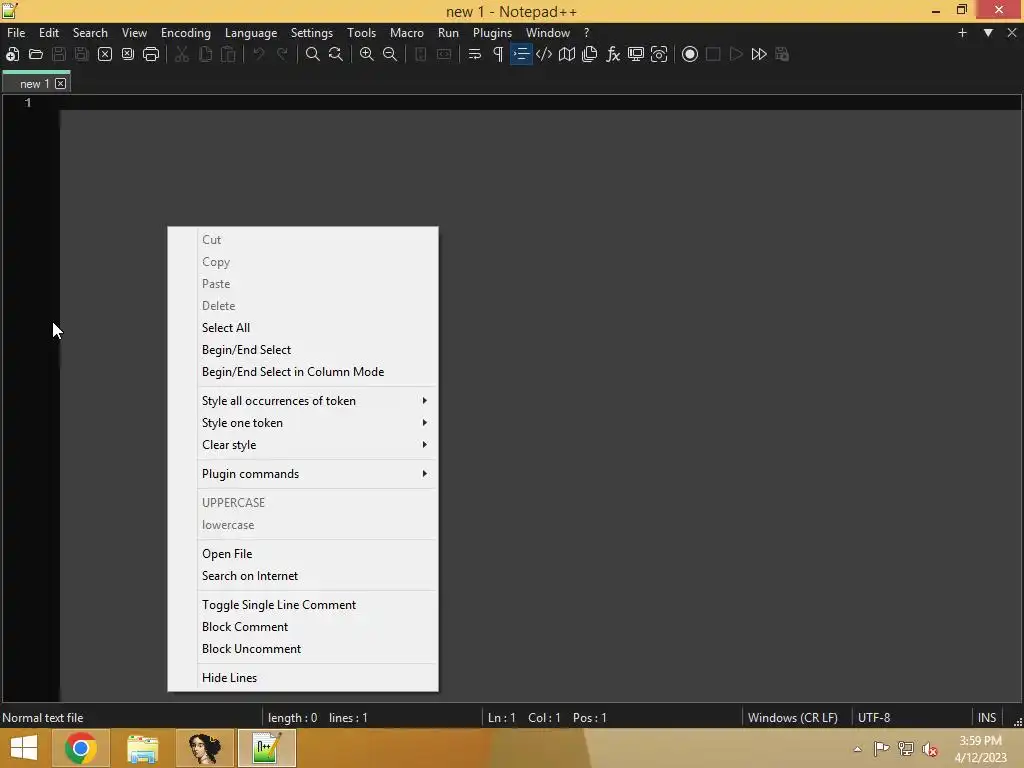Open the Document List icon

(x=590, y=54)
